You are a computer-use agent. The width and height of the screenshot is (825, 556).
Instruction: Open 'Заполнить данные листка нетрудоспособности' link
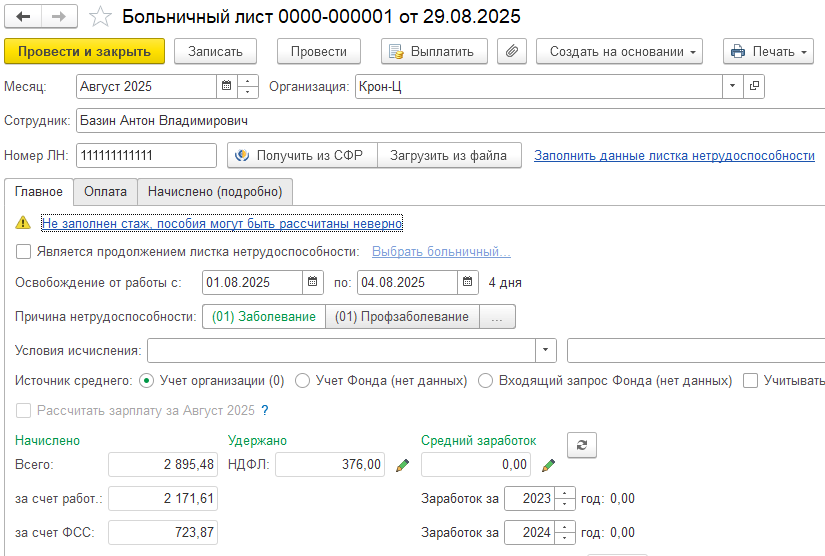click(674, 156)
